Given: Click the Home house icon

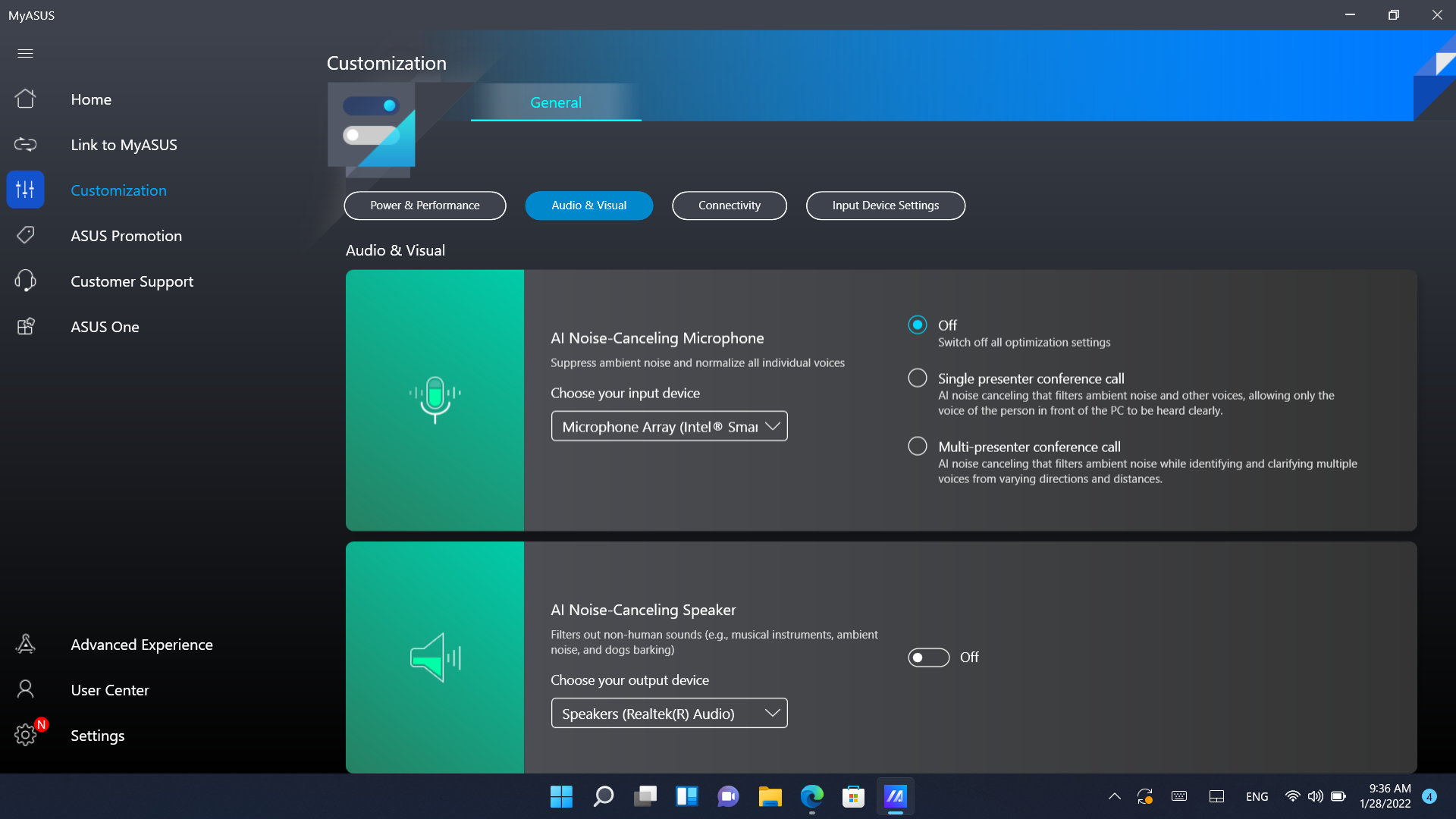Looking at the screenshot, I should pos(25,99).
